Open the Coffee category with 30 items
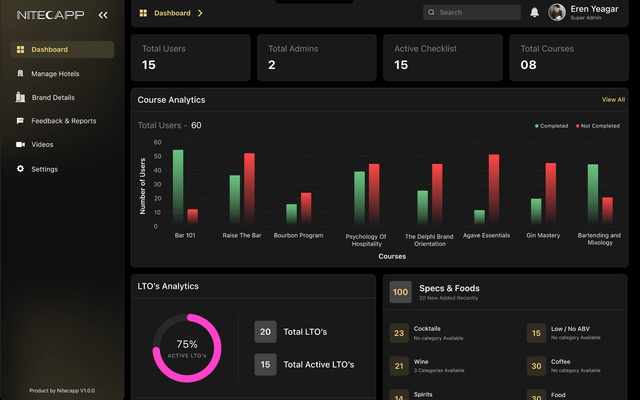Viewport: 640px width, 400px height. tap(564, 366)
